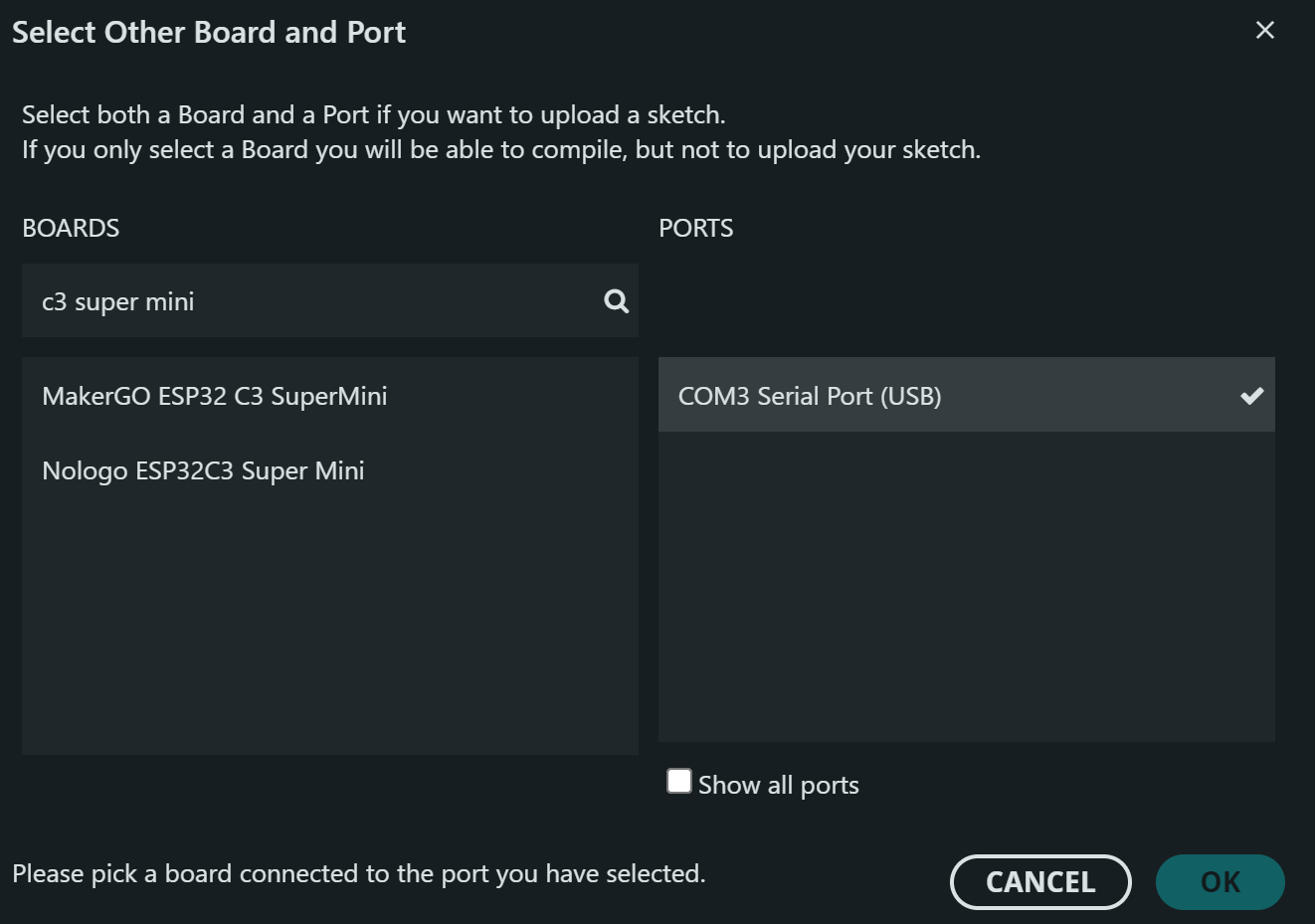Enable the Show all ports checkbox
1315x924 pixels.
click(679, 781)
